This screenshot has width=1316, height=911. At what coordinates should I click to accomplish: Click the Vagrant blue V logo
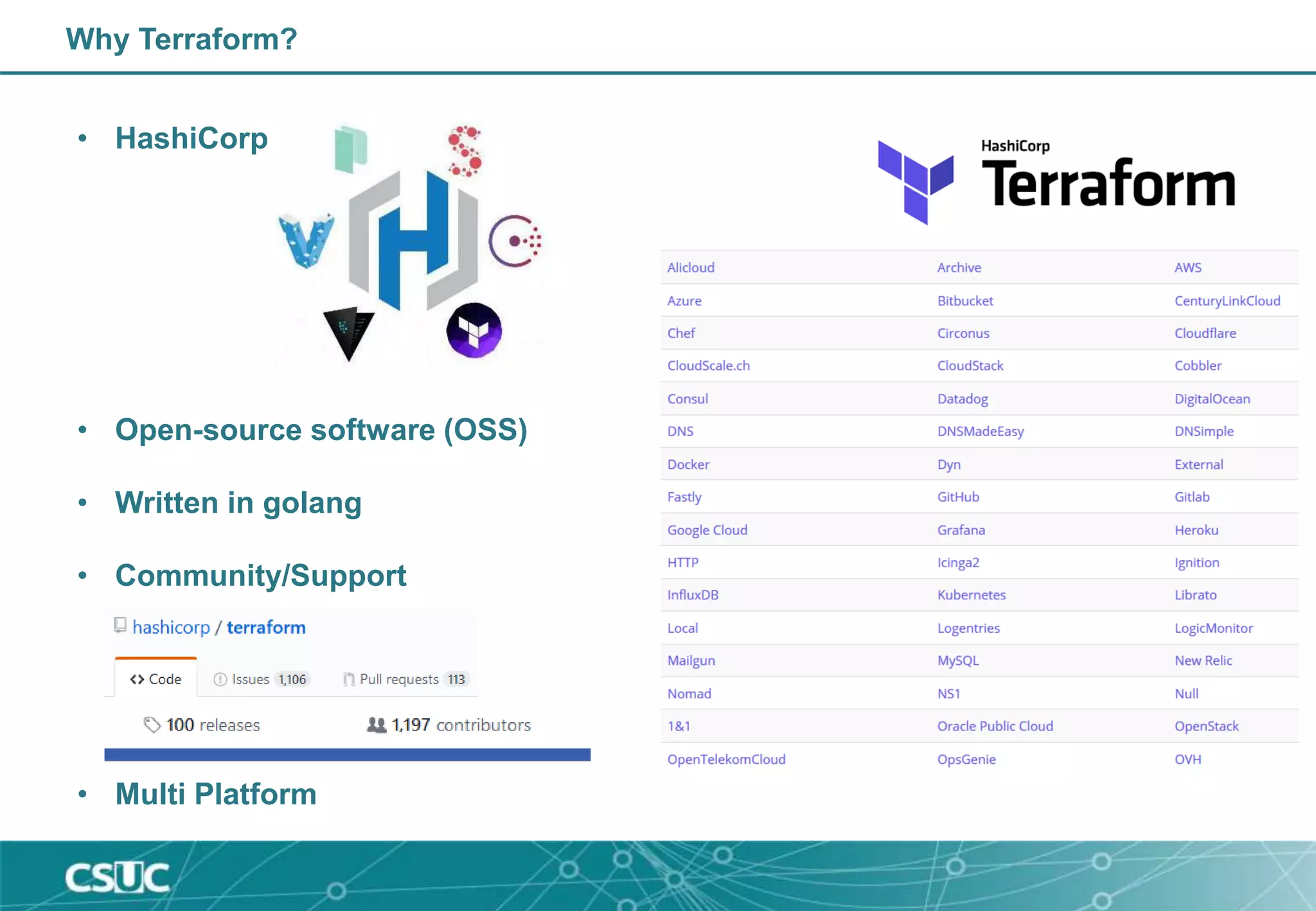[x=307, y=241]
